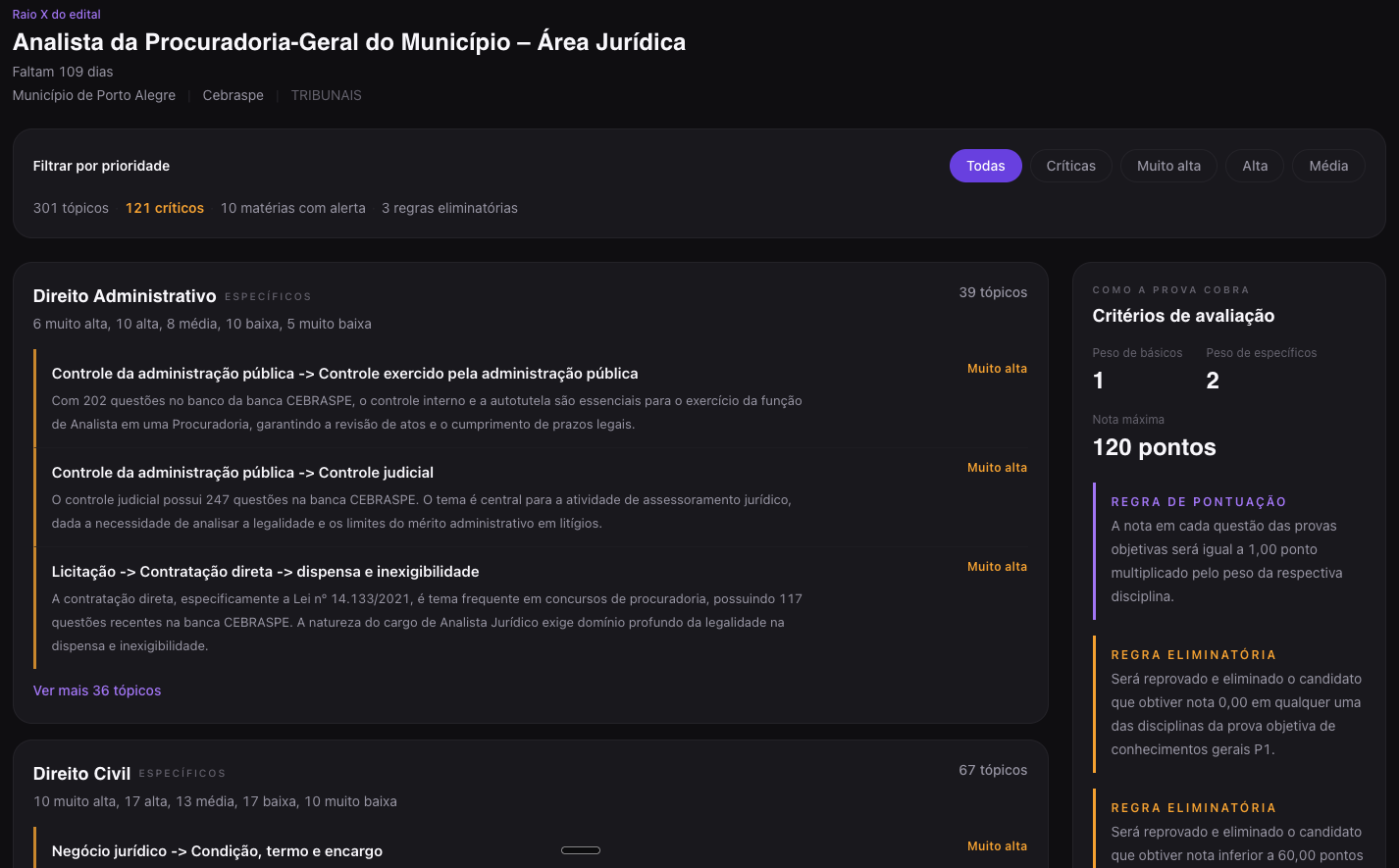Image resolution: width=1399 pixels, height=868 pixels.
Task: Click the "10 matérias com alerta" stat
Action: [x=292, y=208]
